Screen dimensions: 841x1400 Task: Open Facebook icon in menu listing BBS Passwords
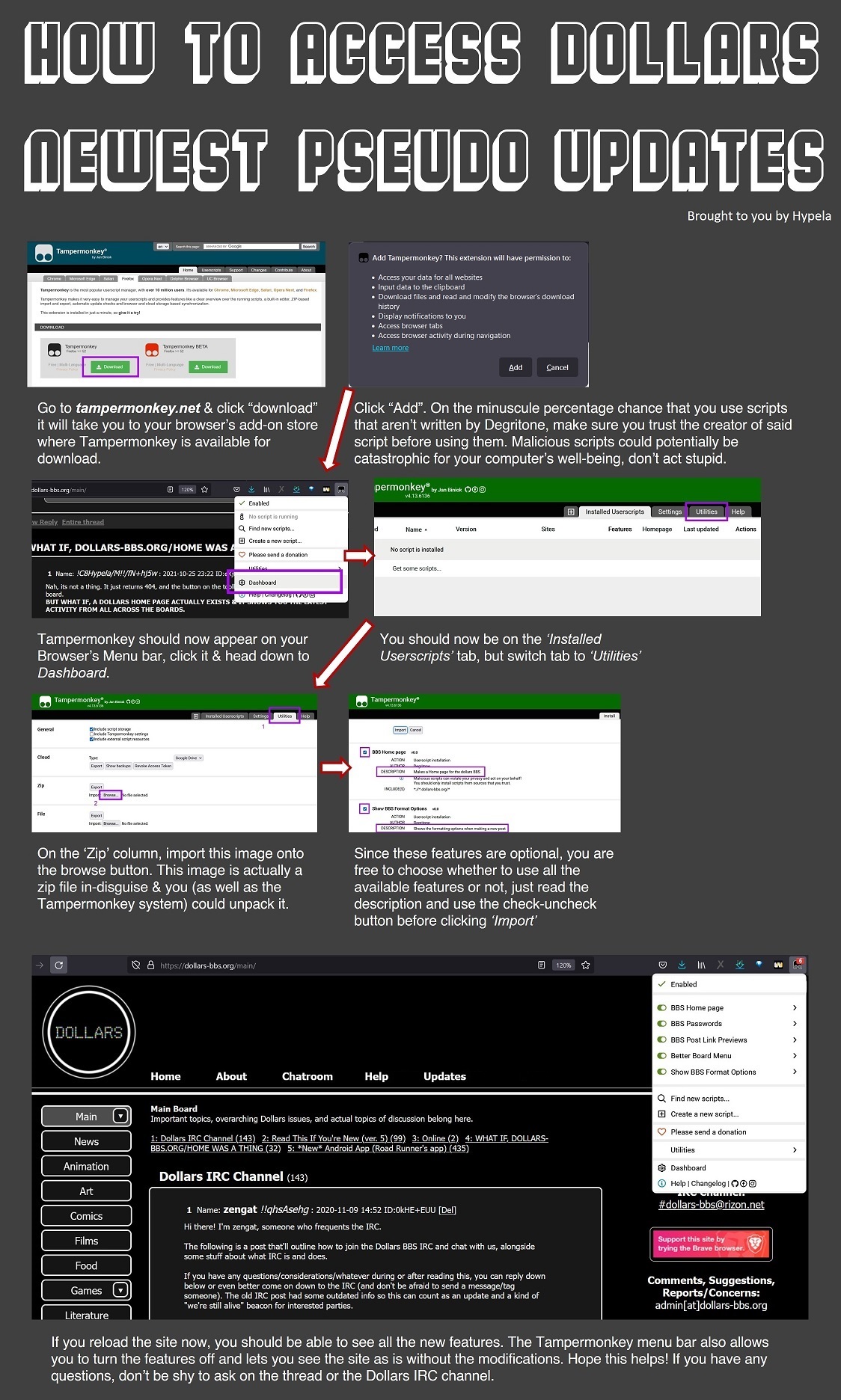[x=744, y=1184]
